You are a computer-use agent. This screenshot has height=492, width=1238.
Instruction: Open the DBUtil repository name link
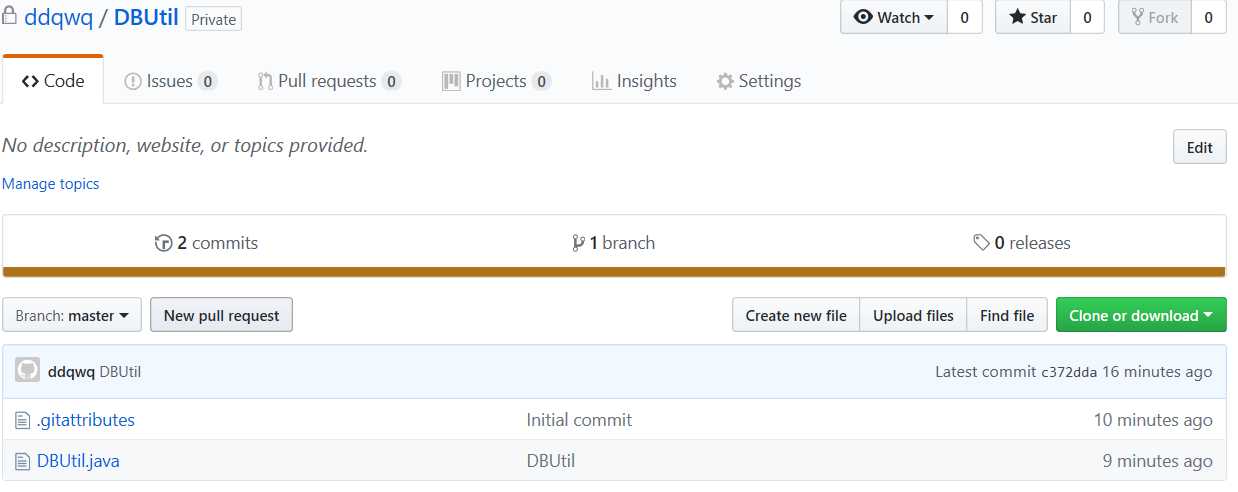tap(146, 17)
